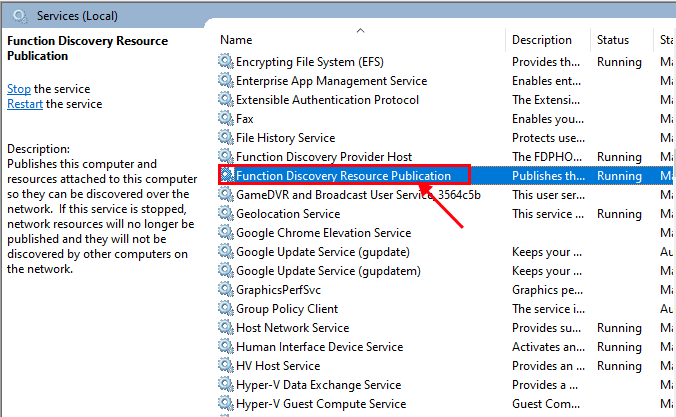Click the Hyper-V Data Exchange Service gear icon
676x417 pixels.
(x=226, y=385)
